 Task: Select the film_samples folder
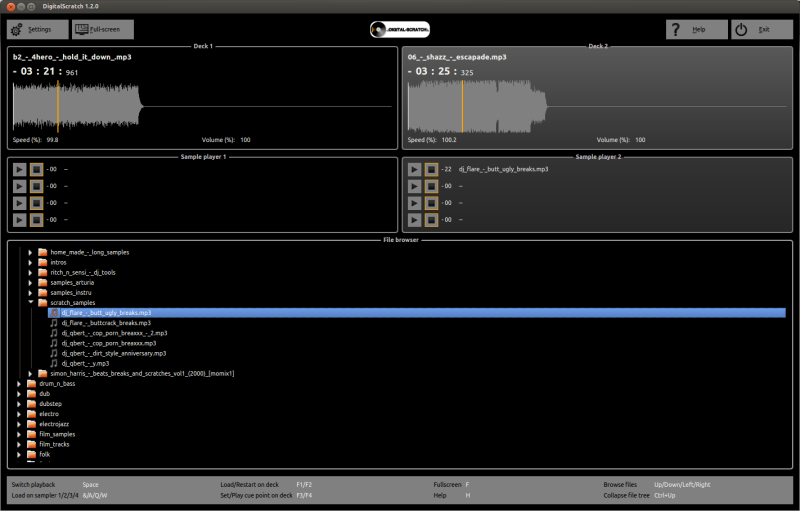click(x=57, y=435)
